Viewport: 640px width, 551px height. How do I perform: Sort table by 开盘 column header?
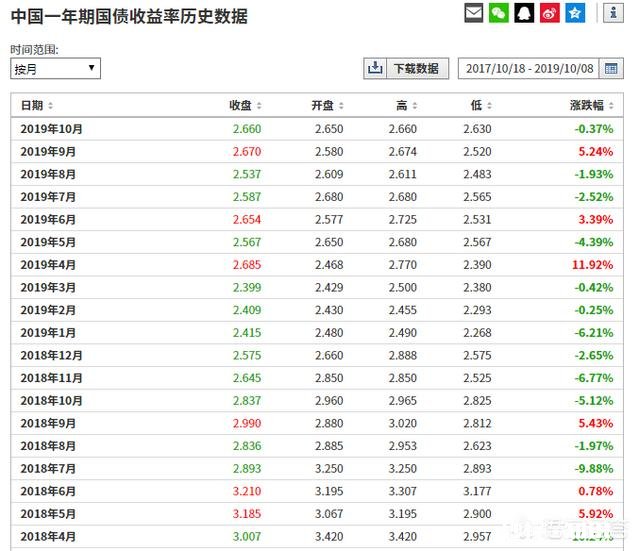click(x=327, y=106)
